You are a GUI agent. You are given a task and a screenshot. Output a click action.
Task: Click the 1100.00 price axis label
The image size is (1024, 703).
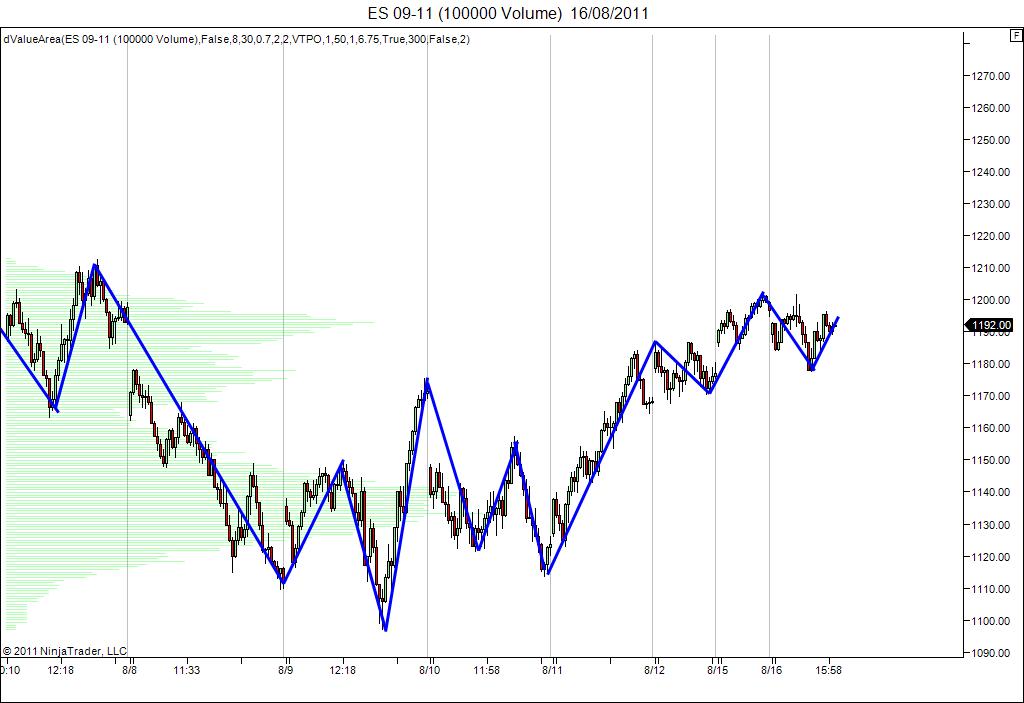[990, 621]
